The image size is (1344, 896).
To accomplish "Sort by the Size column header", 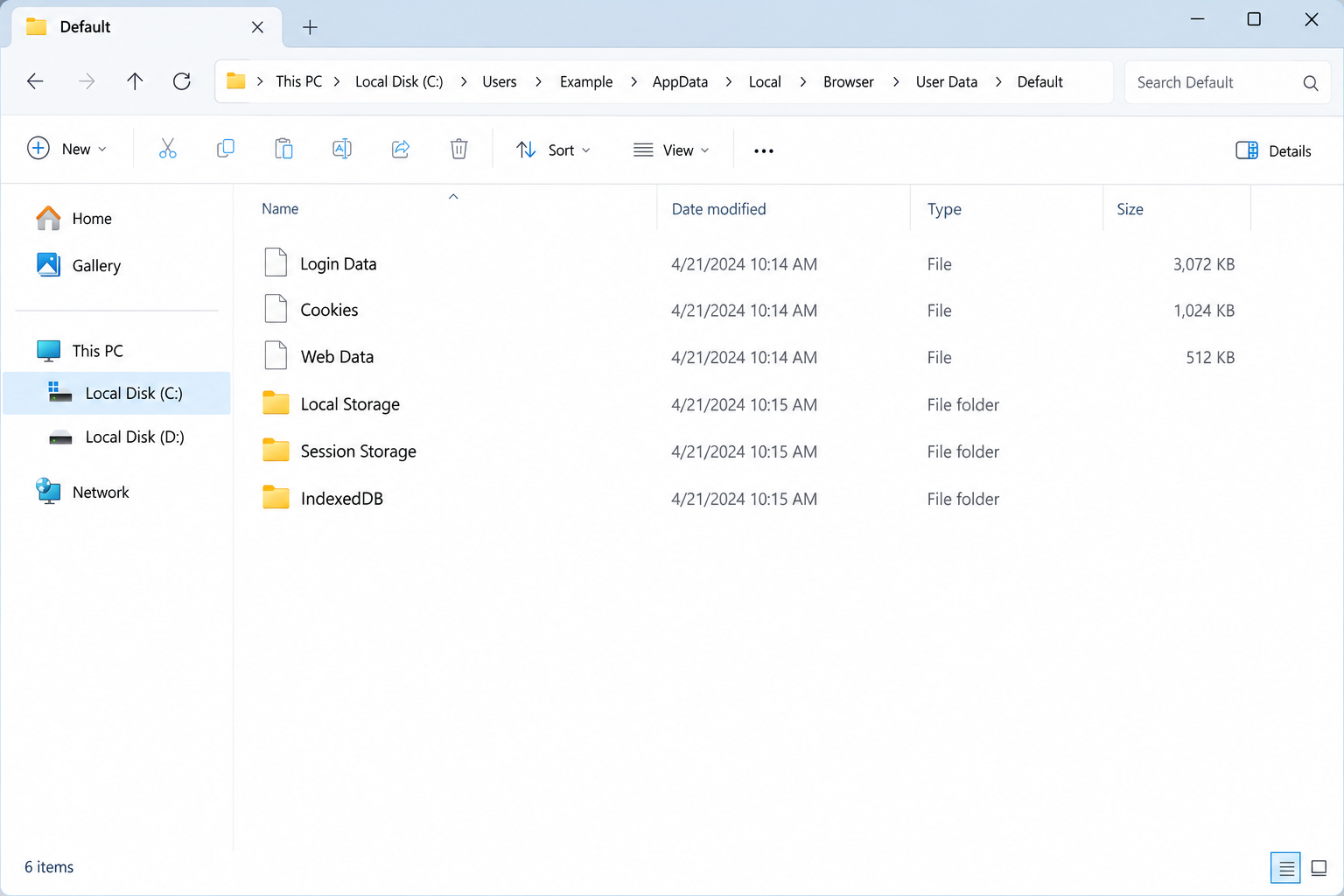I will click(1130, 209).
